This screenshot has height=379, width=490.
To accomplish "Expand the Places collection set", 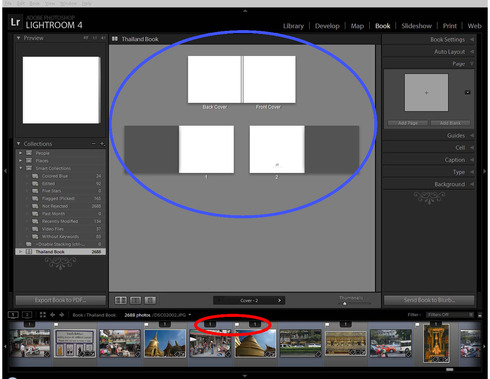I will point(21,161).
